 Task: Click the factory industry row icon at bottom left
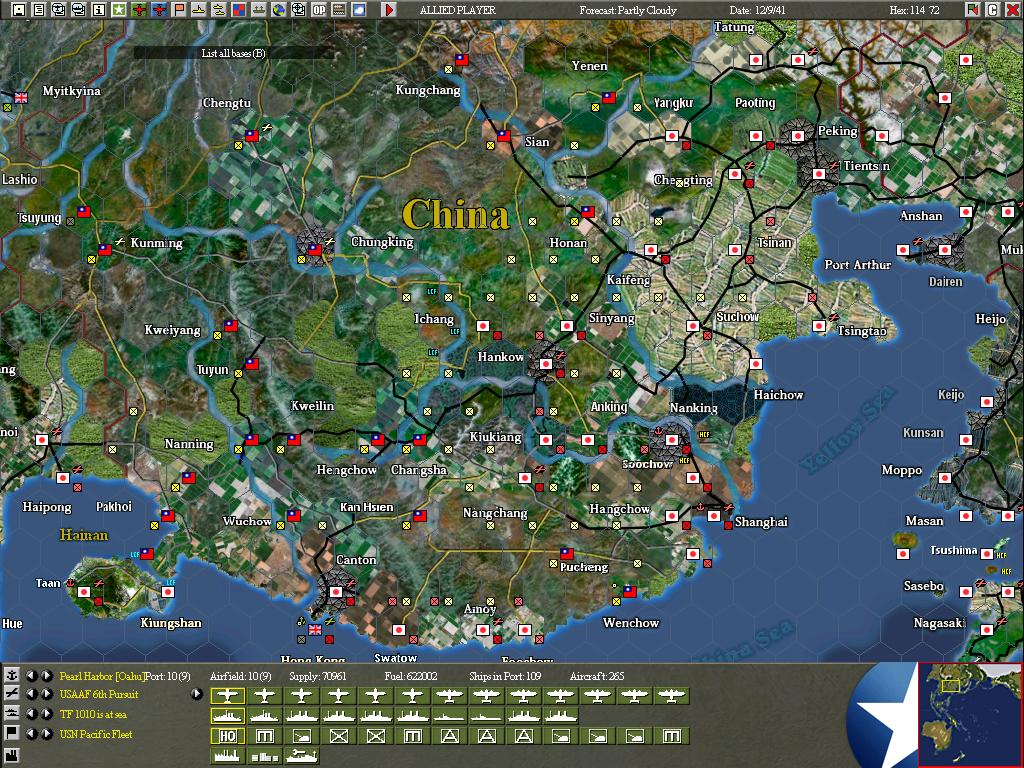coord(11,755)
